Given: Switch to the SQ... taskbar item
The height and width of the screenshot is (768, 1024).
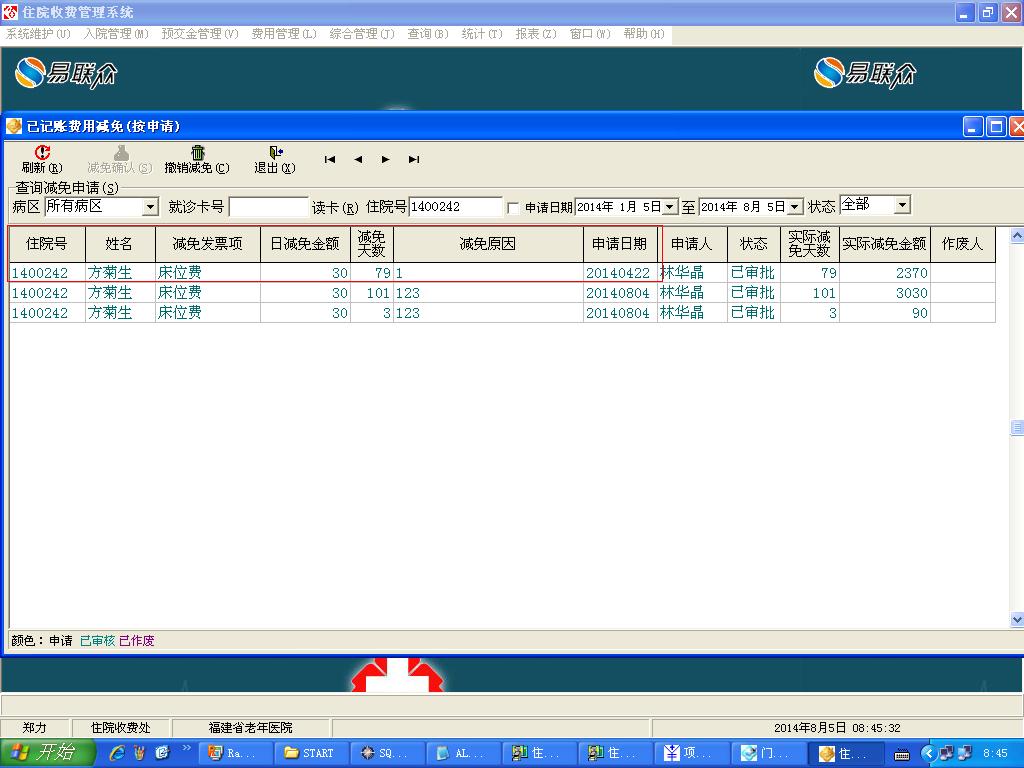Looking at the screenshot, I should 385,753.
